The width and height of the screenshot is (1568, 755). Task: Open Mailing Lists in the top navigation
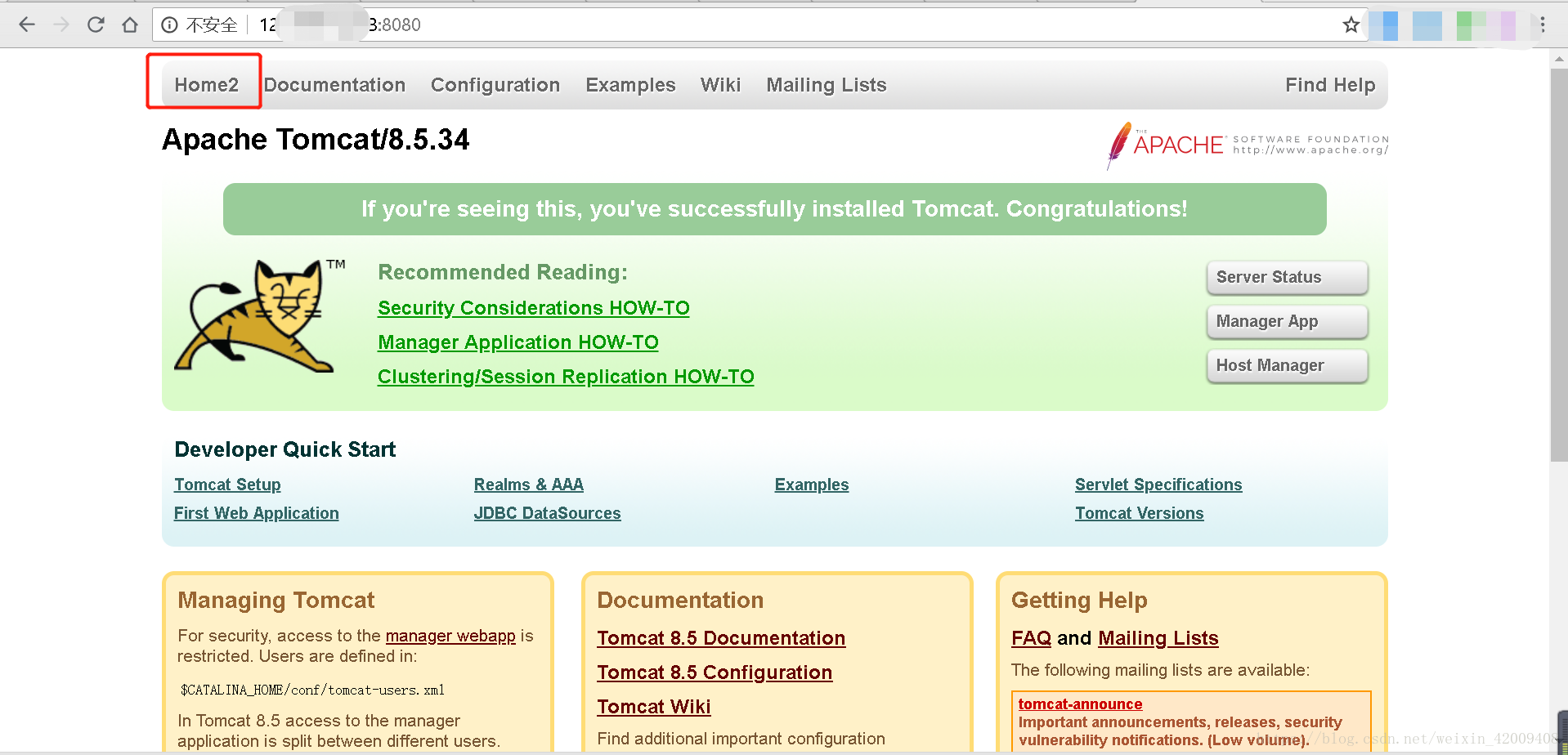(827, 85)
